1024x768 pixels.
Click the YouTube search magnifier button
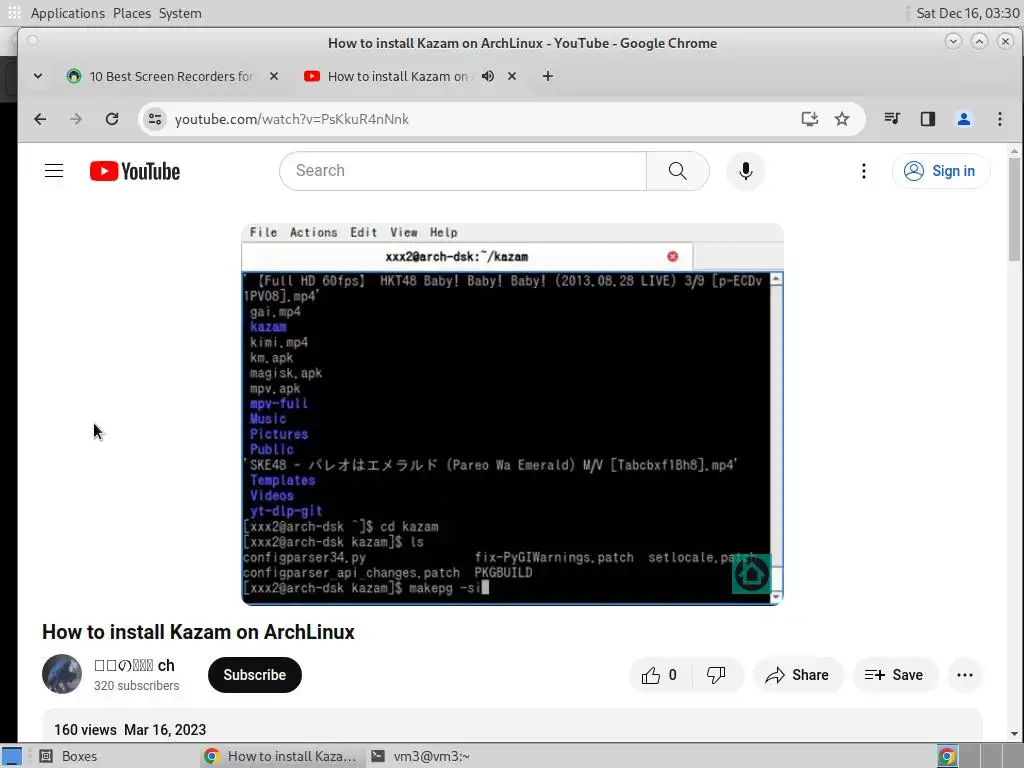click(x=677, y=171)
